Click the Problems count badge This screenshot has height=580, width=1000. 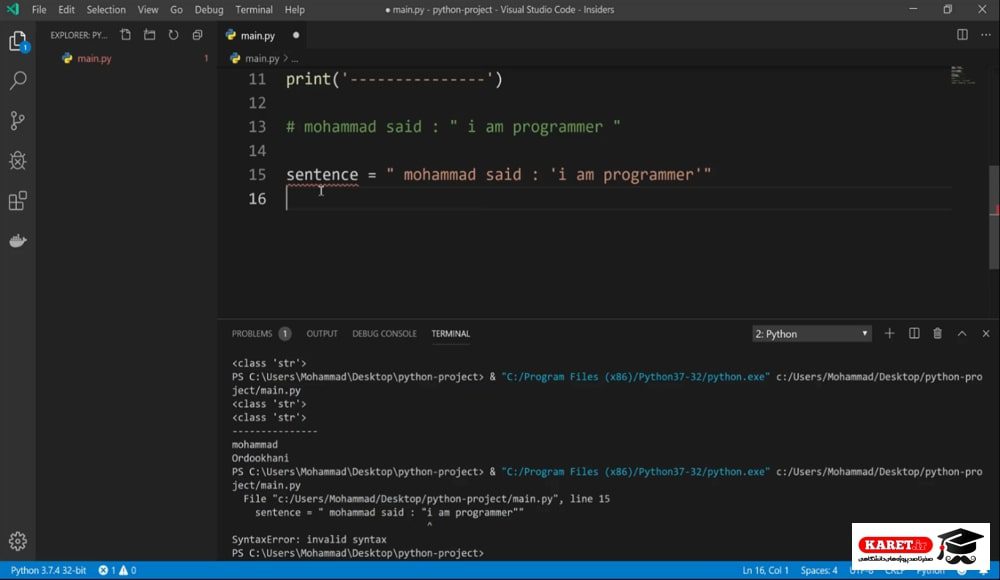[x=285, y=334]
